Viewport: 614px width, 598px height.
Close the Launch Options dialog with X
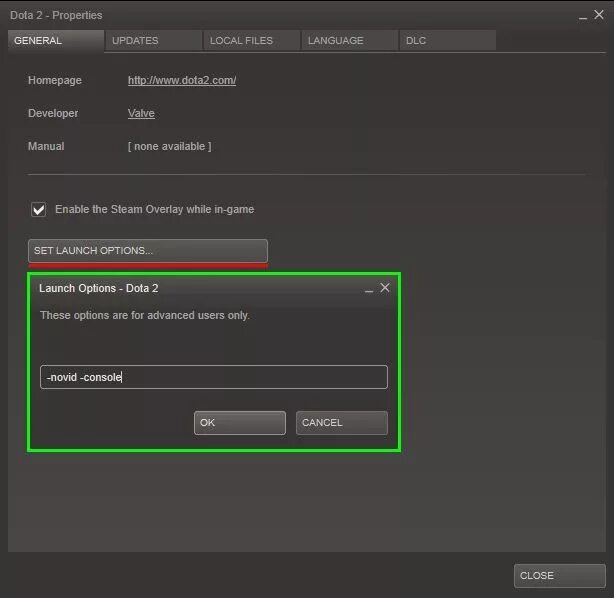point(385,288)
